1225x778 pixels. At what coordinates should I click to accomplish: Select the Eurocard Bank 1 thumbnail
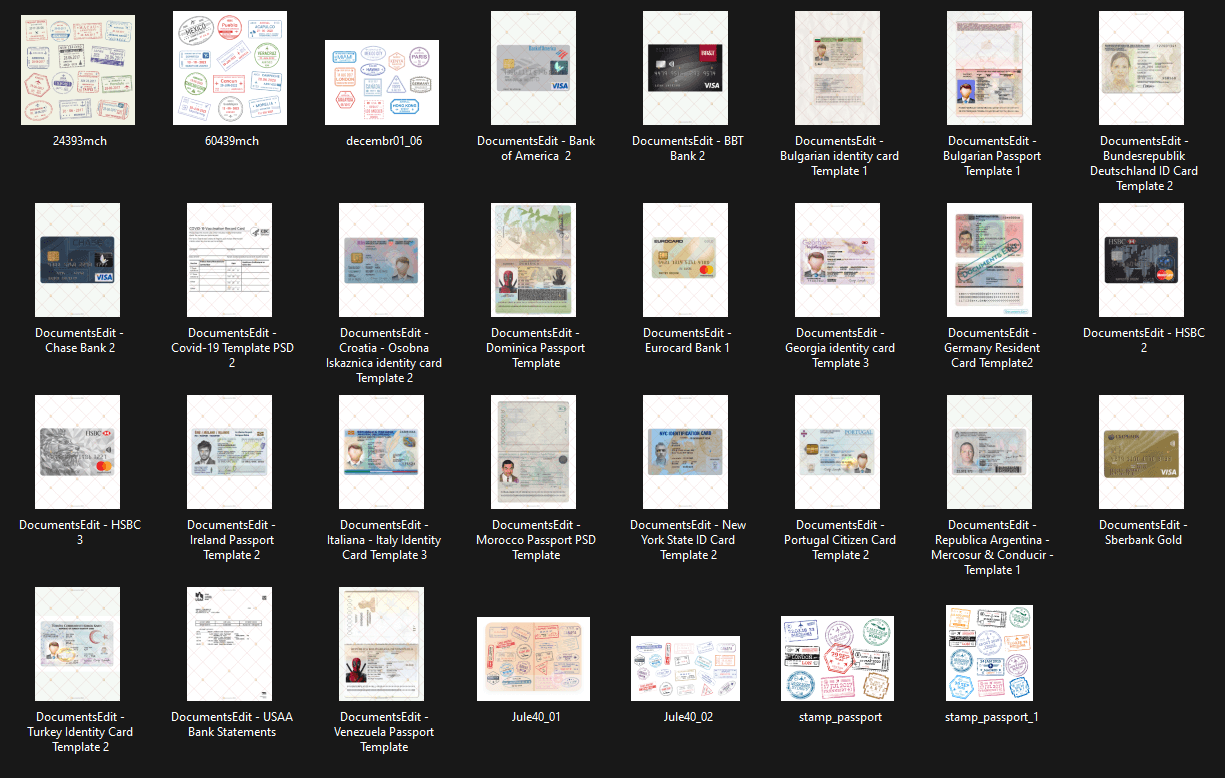[x=686, y=260]
